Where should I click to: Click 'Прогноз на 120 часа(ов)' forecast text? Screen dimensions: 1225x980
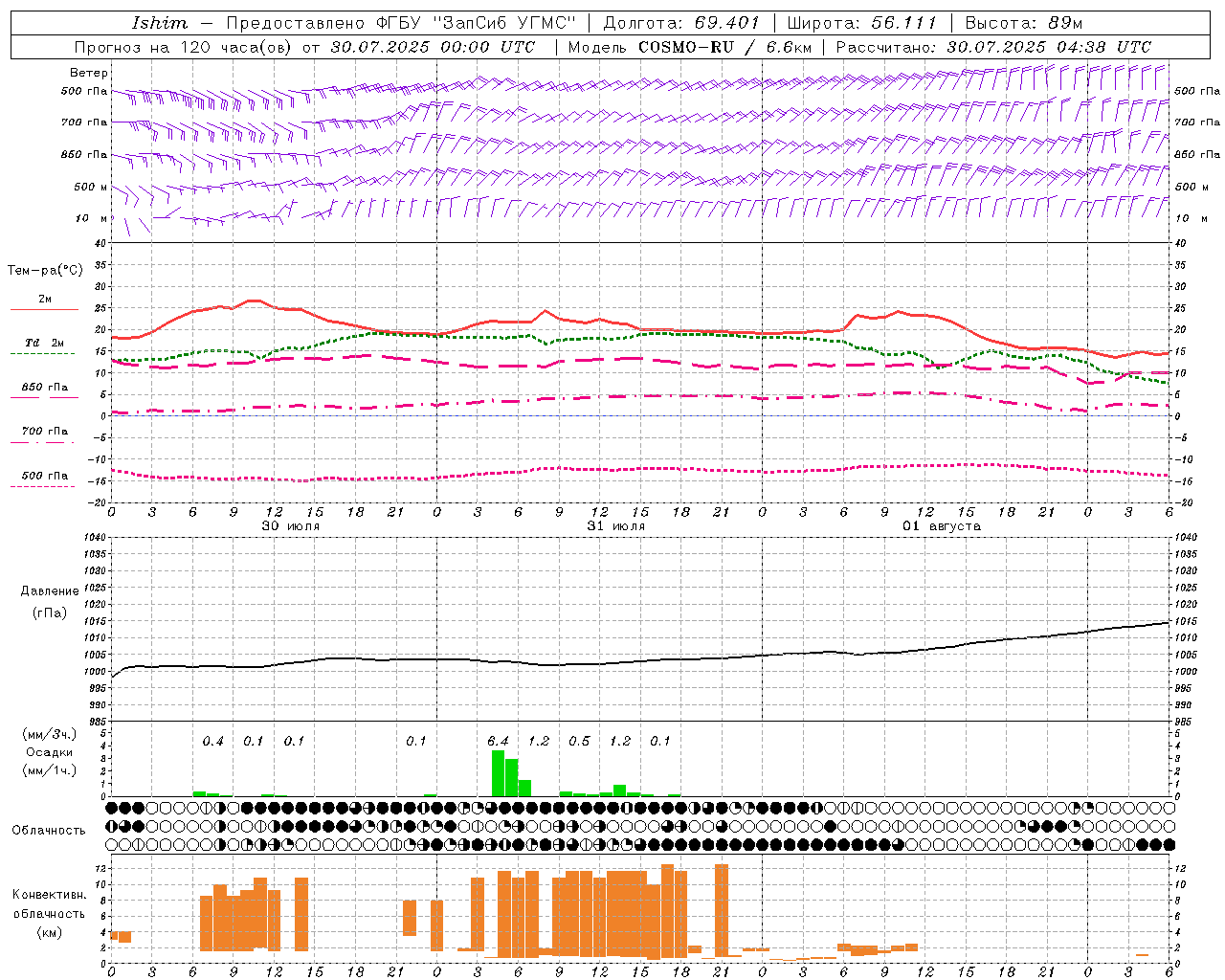[x=184, y=47]
